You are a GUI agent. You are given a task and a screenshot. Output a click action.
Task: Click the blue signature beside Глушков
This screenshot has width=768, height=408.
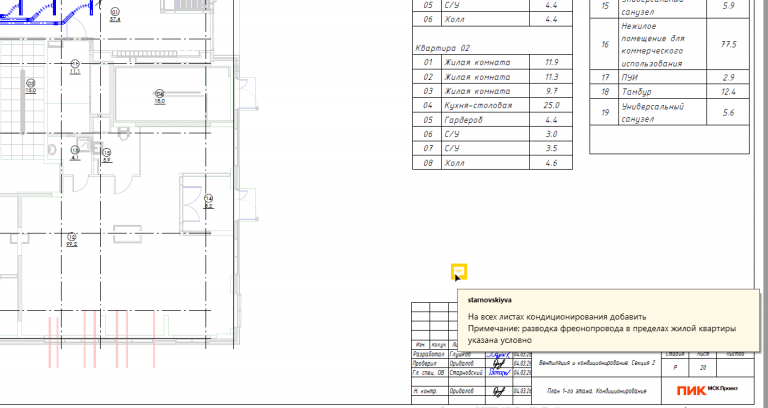499,354
